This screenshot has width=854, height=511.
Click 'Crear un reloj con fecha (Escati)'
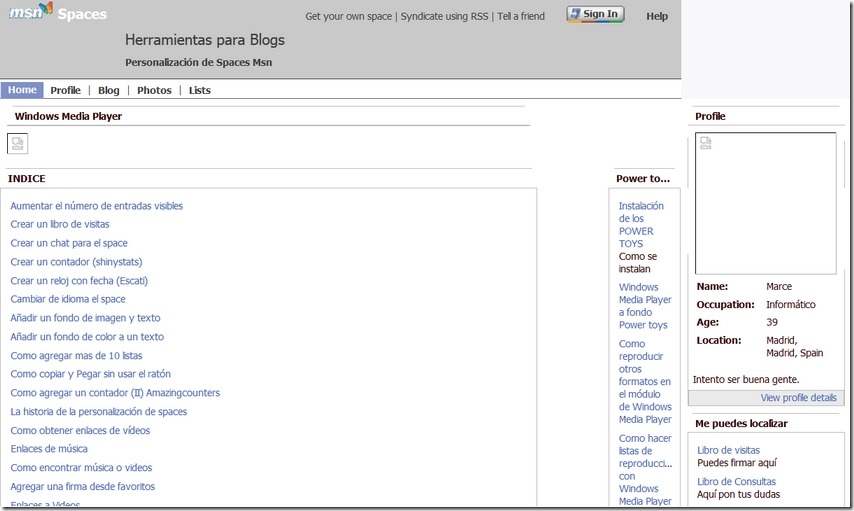click(x=79, y=281)
